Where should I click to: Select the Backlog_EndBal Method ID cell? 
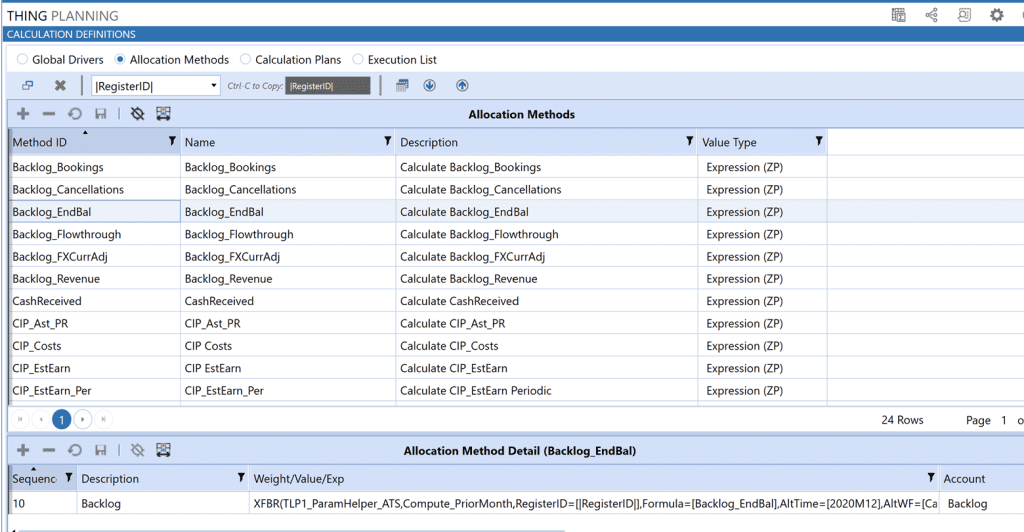(95, 211)
